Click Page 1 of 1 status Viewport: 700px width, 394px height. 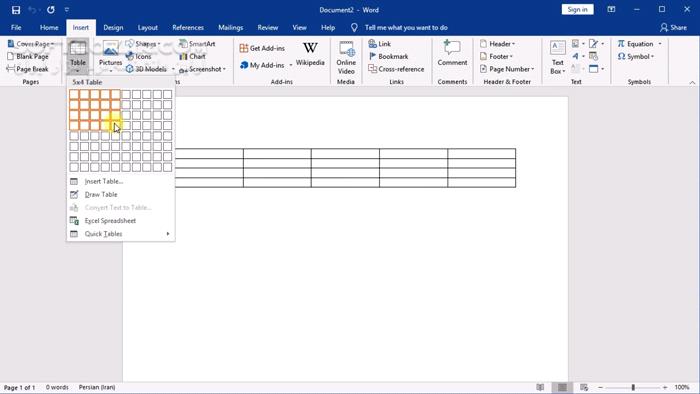(x=19, y=387)
